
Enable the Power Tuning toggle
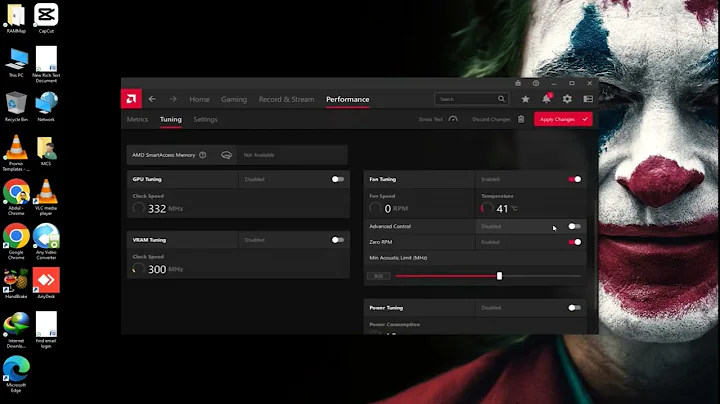[x=574, y=308]
